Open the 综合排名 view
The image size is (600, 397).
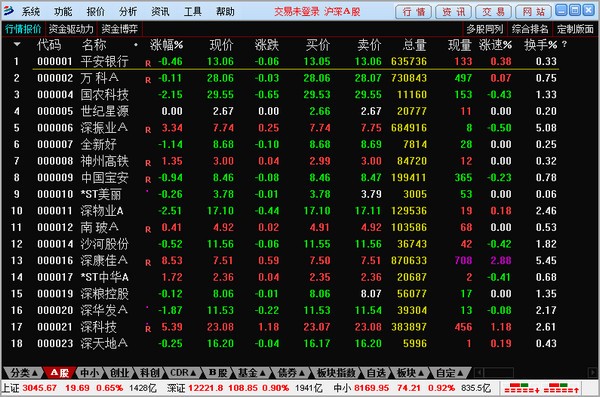530,29
